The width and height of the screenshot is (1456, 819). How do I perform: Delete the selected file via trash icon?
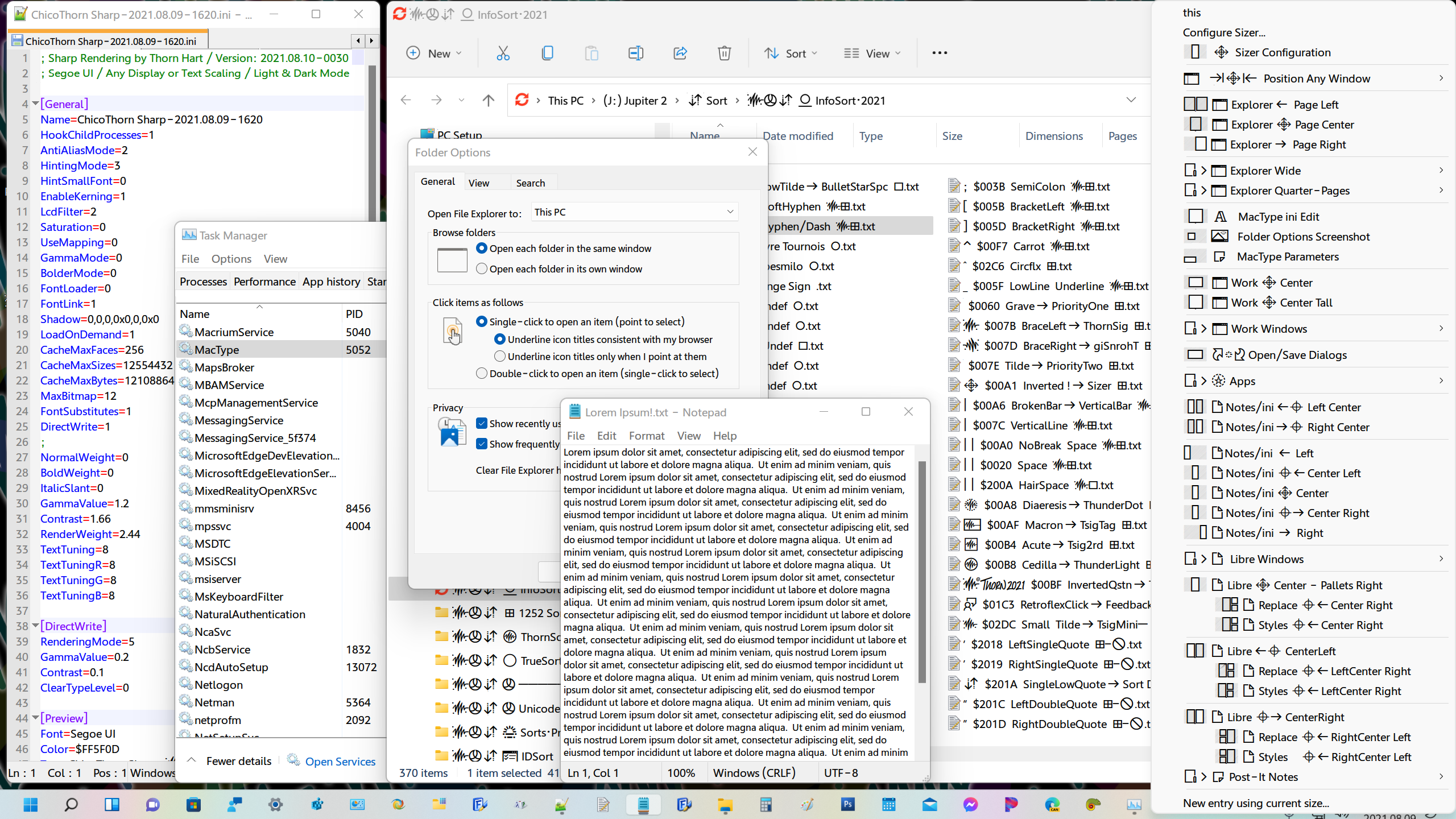[x=723, y=53]
